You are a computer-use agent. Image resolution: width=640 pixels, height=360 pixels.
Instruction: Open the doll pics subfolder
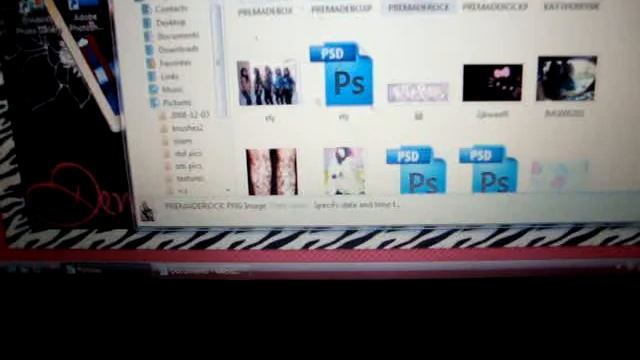pos(188,153)
